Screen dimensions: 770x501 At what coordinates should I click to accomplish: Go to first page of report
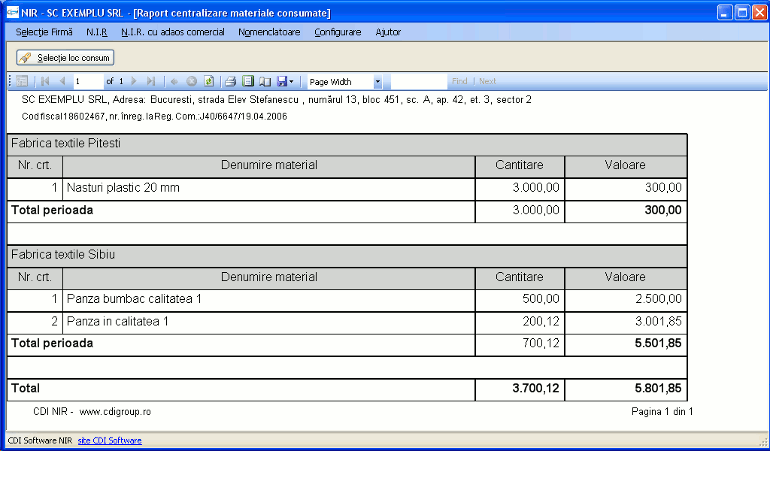click(44, 81)
